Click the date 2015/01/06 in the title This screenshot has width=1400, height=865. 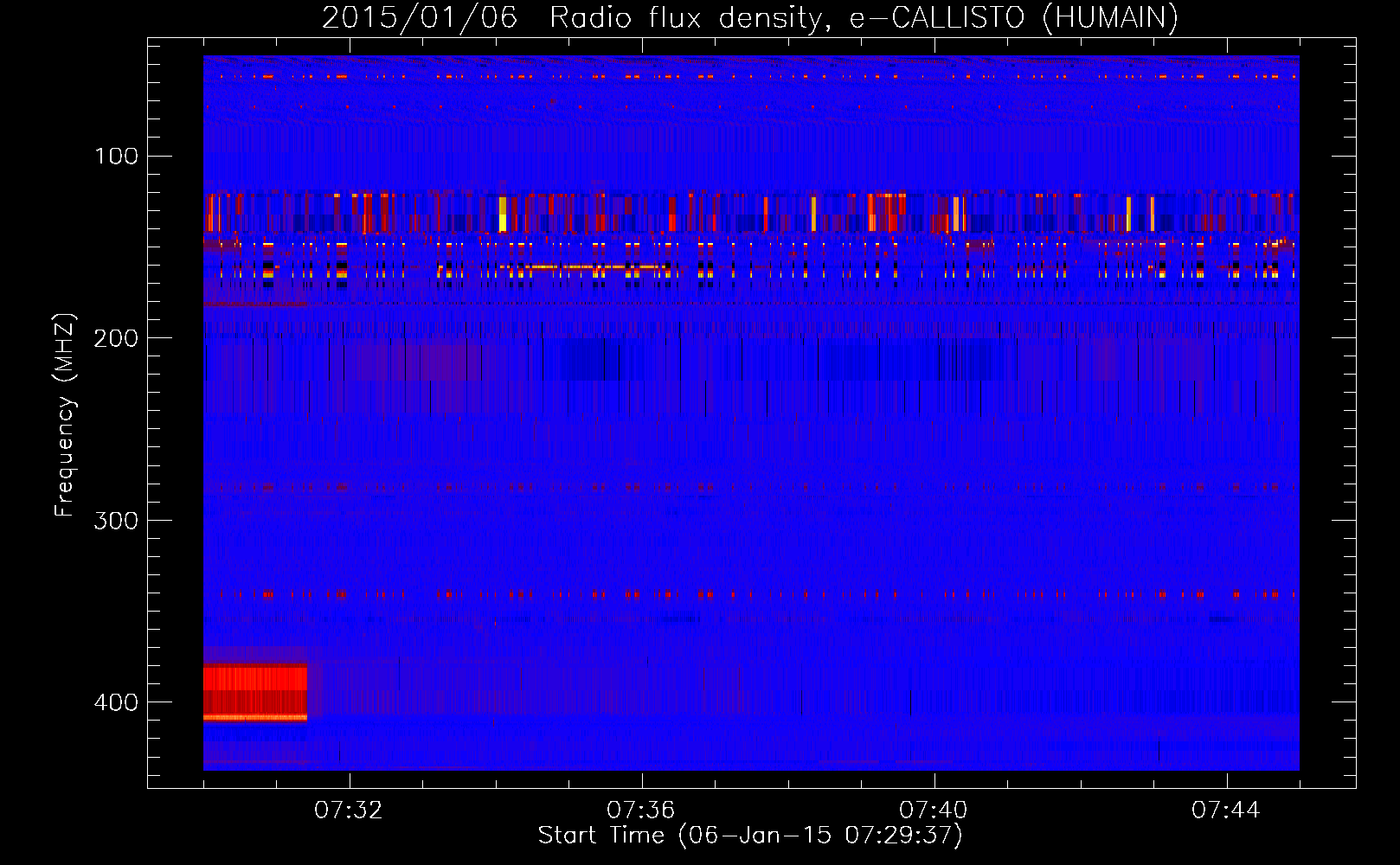pyautogui.click(x=420, y=17)
